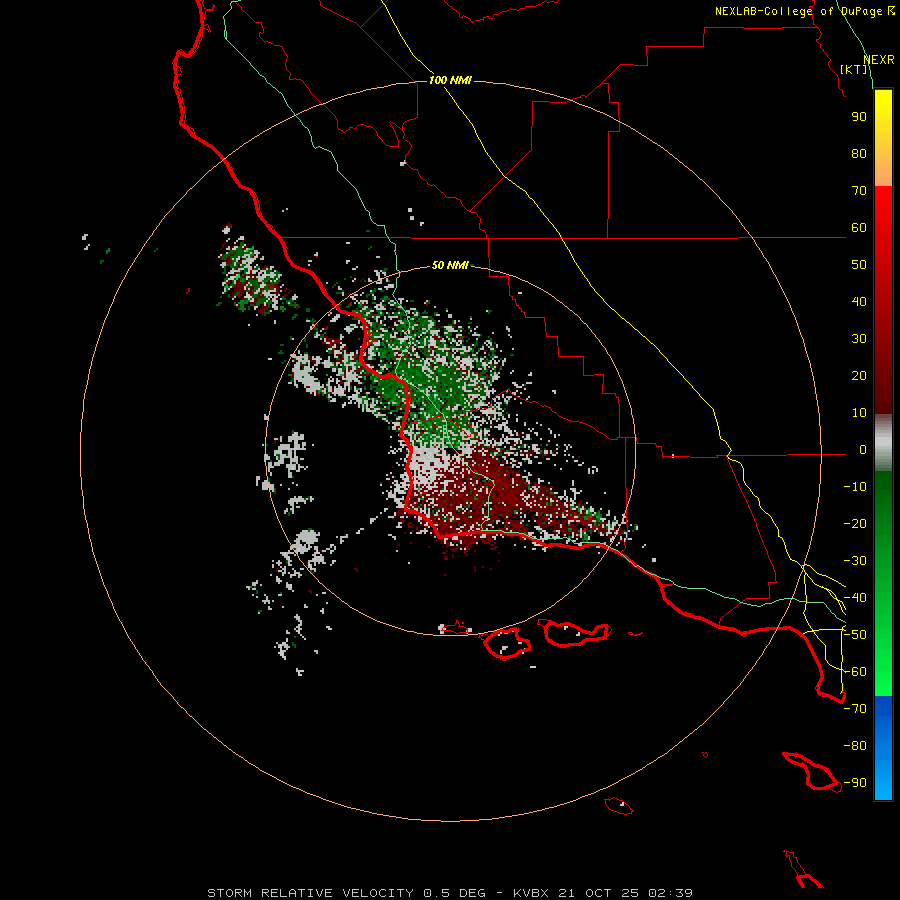
Task: Click the -10 value on velocity scale
Action: pyautogui.click(x=855, y=487)
